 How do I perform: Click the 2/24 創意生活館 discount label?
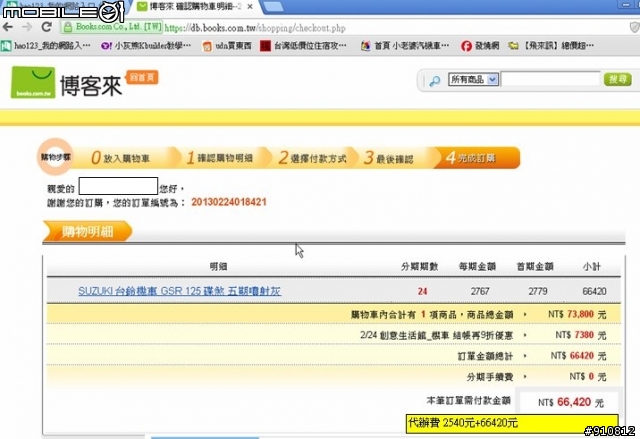(436, 335)
